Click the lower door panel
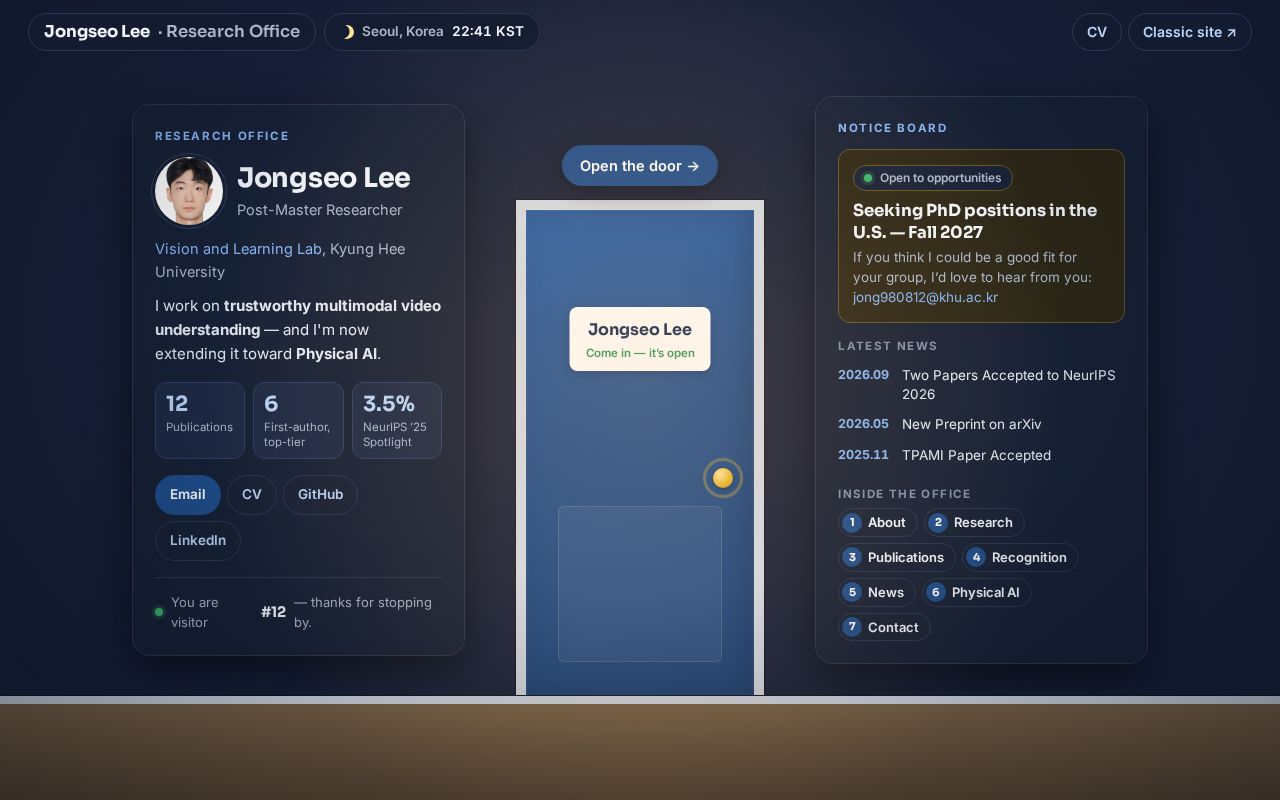Image resolution: width=1280 pixels, height=800 pixels. [x=640, y=584]
